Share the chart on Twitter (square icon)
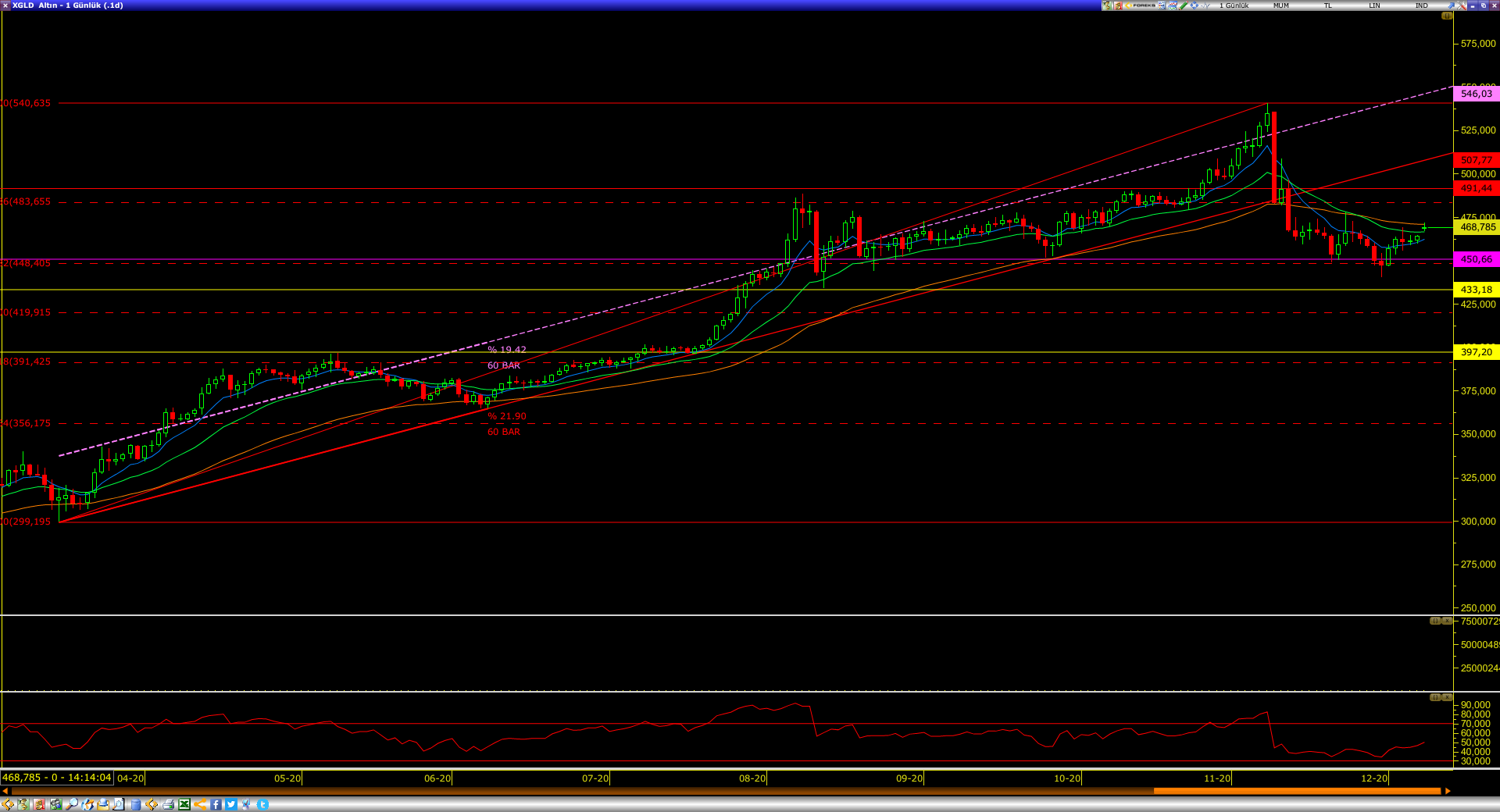Screen dimensions: 1500x812 (x=231, y=804)
